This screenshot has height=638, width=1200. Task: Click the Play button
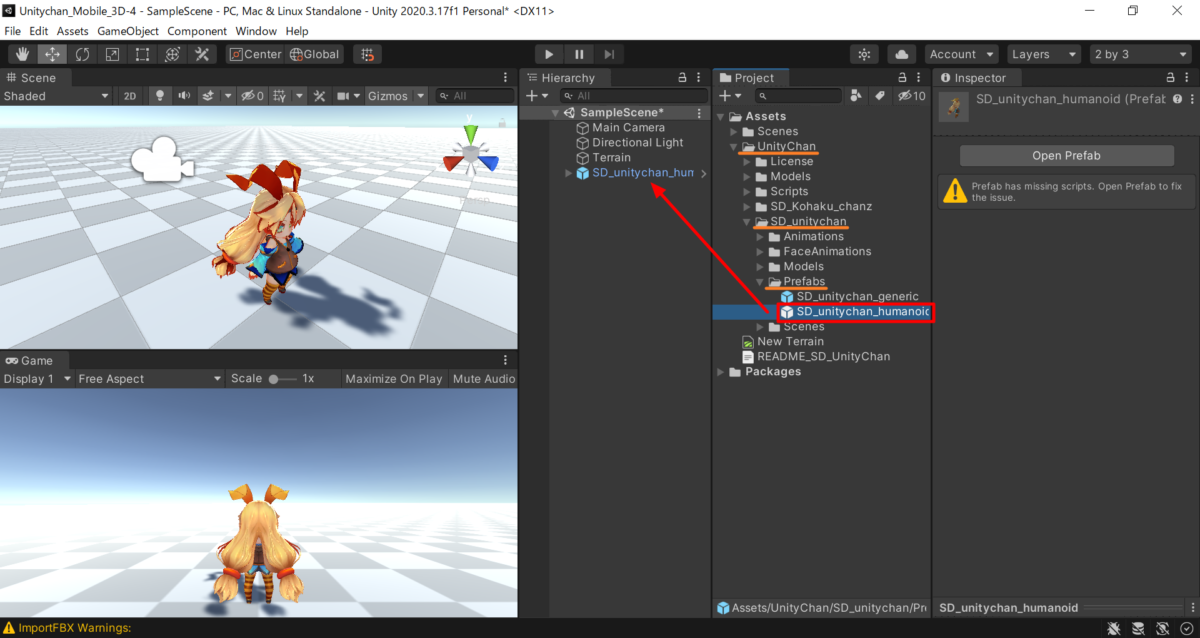pyautogui.click(x=549, y=54)
